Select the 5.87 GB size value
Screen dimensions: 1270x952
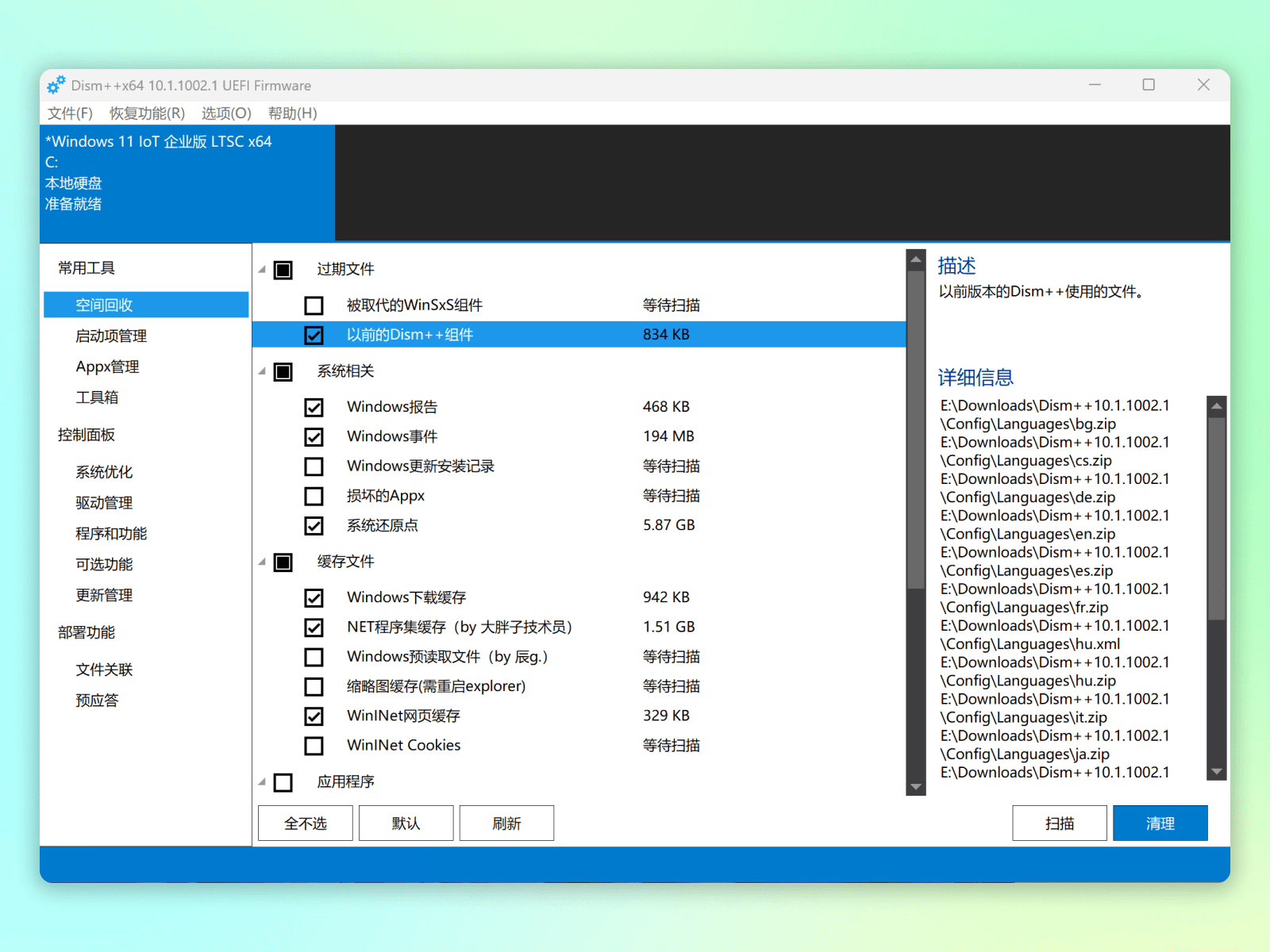[669, 525]
